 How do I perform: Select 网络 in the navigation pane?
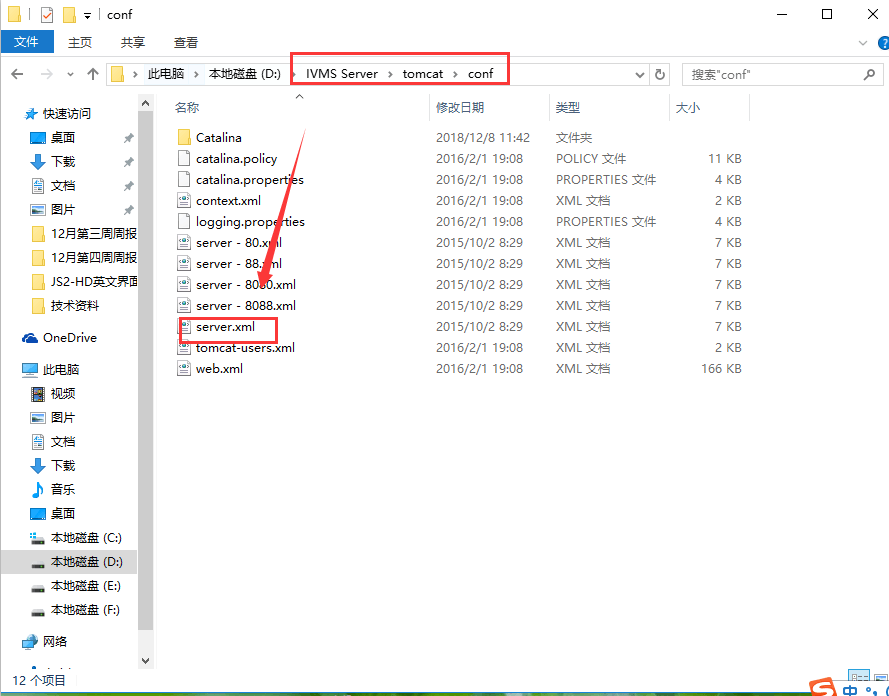(55, 642)
